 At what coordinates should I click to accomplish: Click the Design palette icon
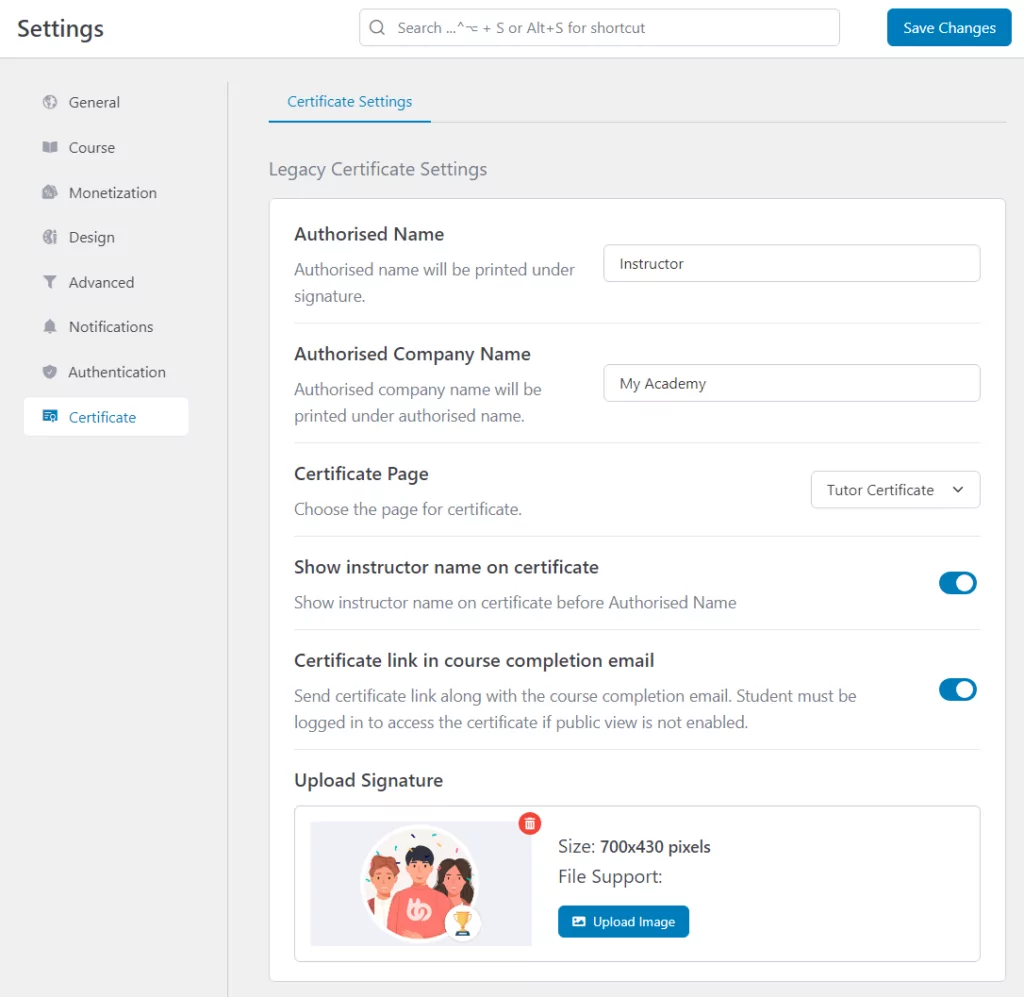point(50,237)
